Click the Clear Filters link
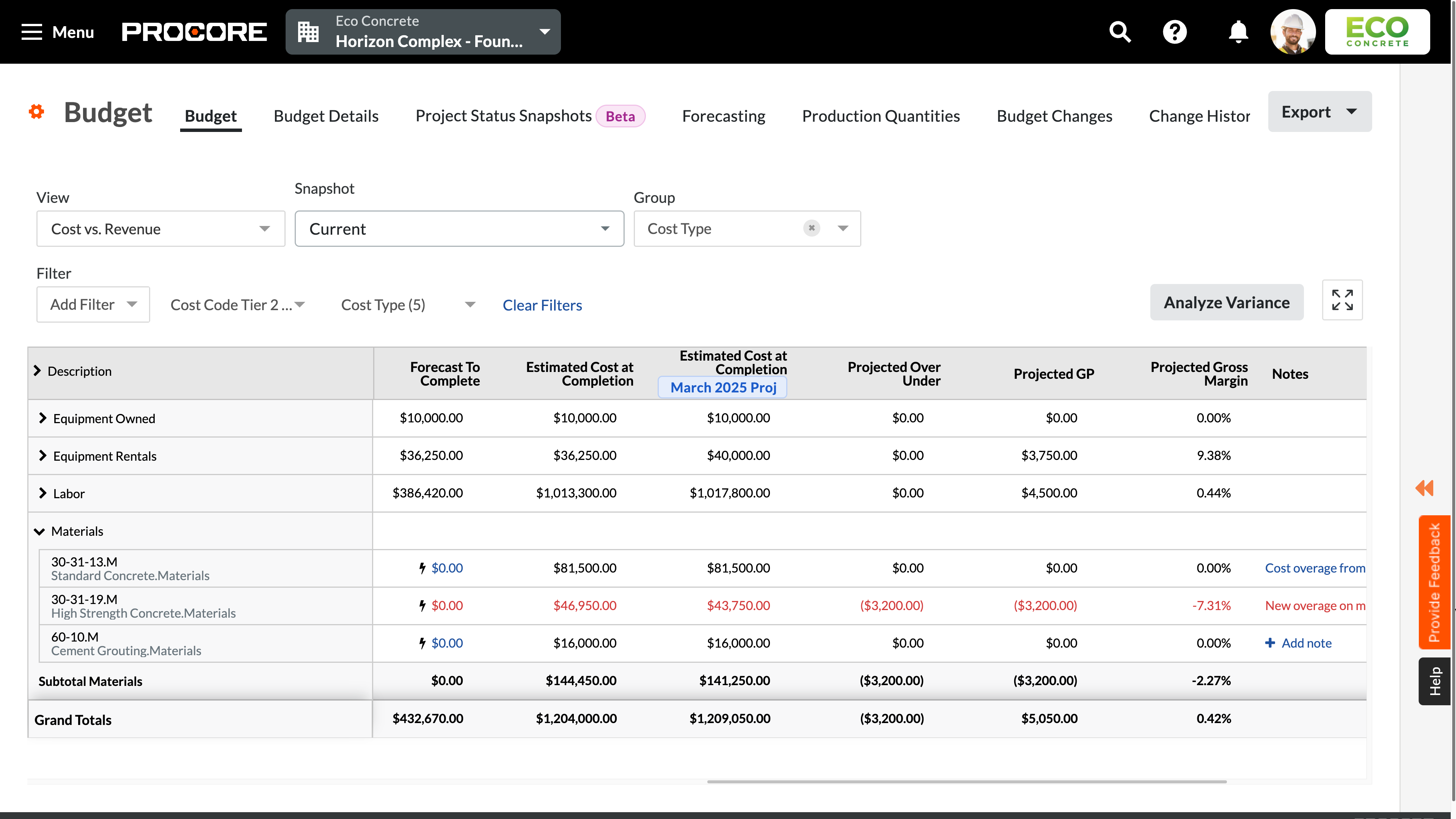Viewport: 1456px width, 819px height. pos(542,304)
